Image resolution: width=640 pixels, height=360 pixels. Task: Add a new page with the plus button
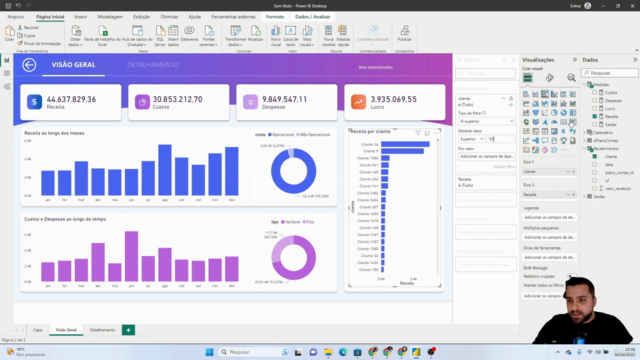tap(128, 330)
